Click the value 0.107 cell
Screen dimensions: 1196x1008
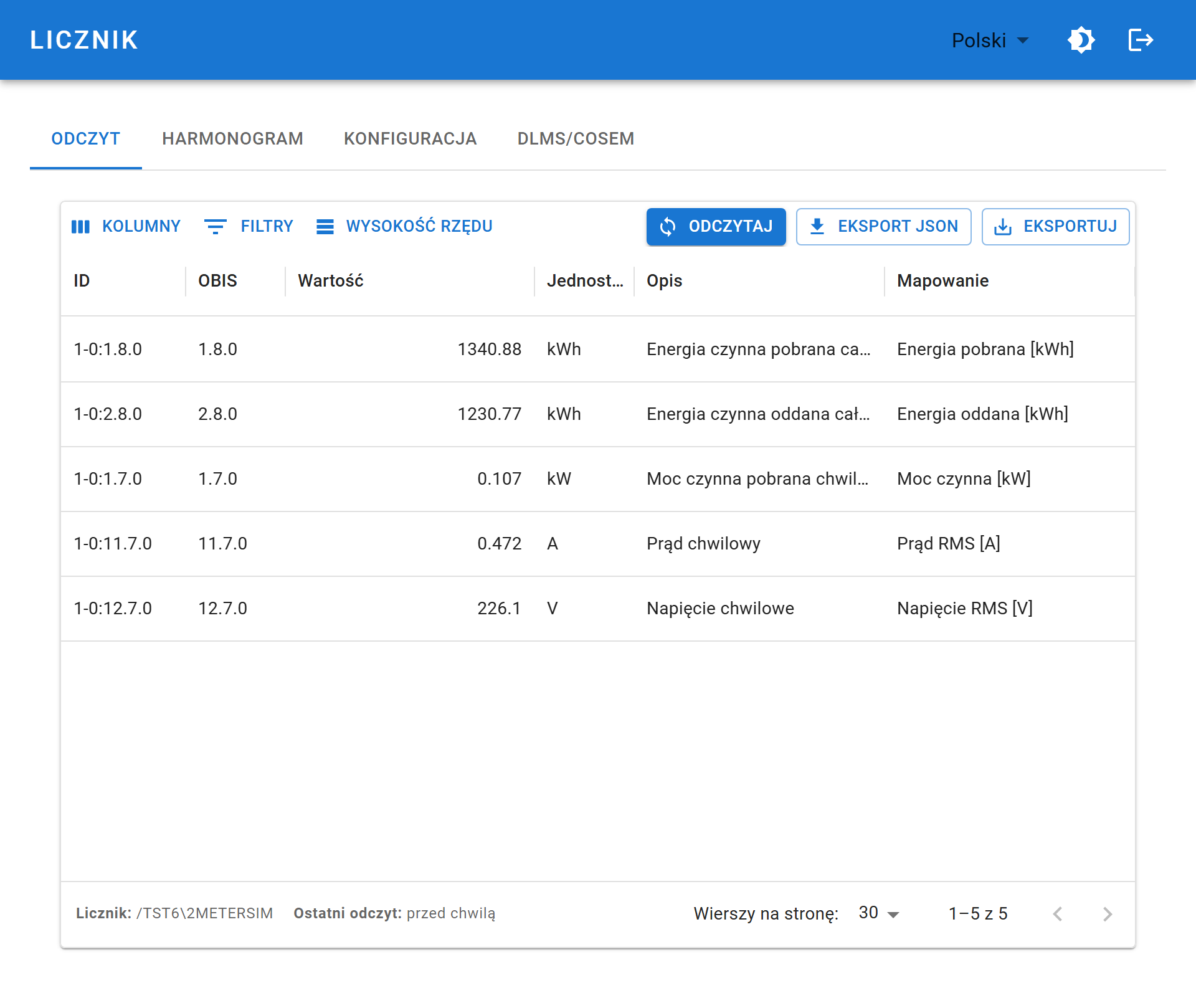click(410, 478)
